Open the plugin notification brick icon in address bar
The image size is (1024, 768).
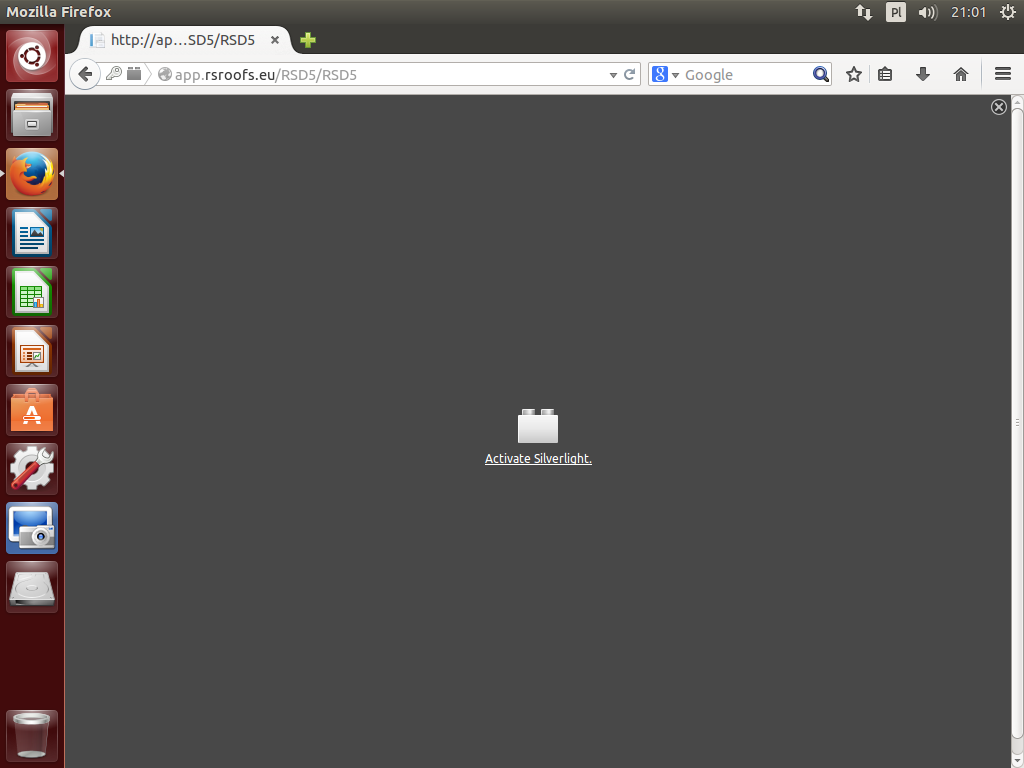134,74
